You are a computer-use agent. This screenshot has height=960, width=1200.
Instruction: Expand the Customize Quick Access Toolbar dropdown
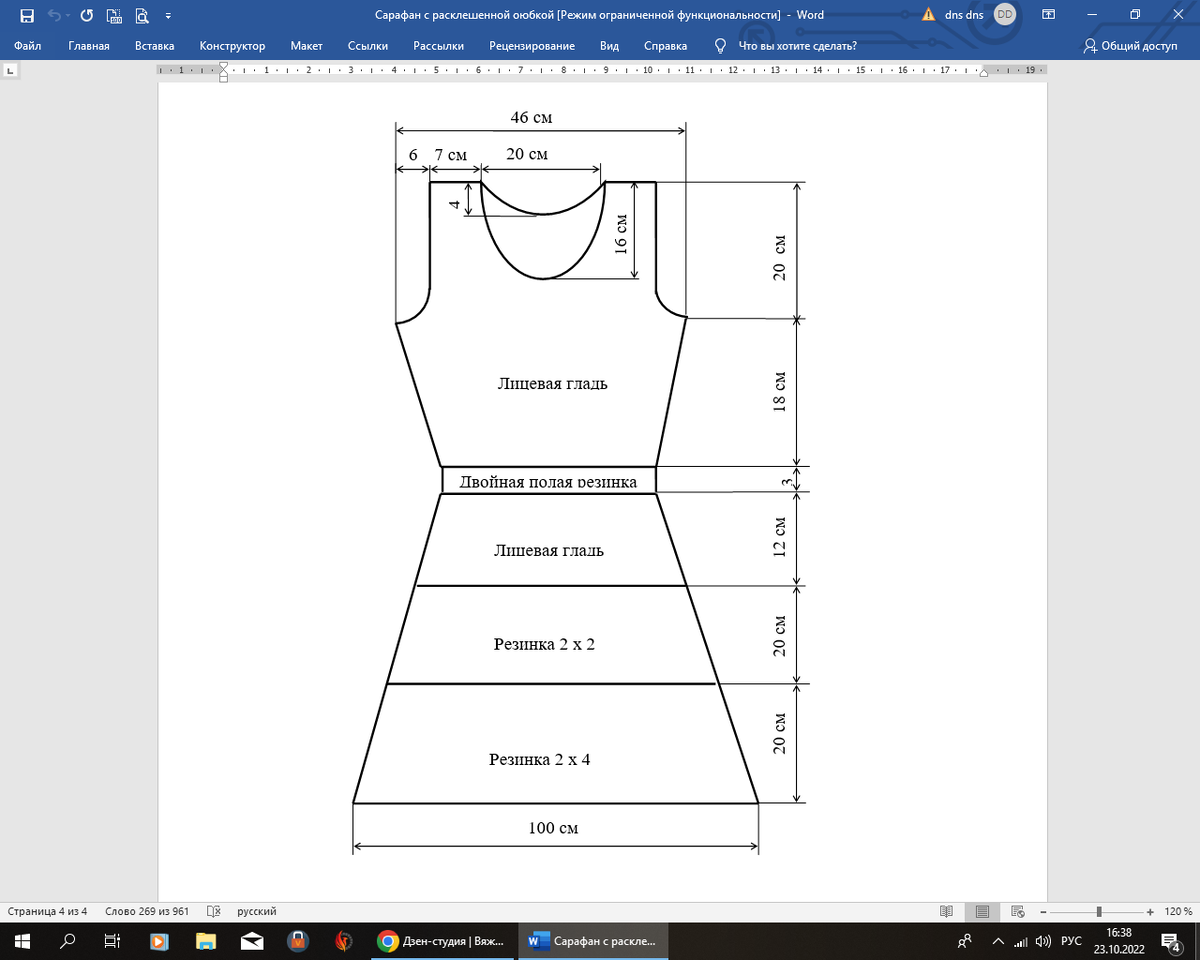click(x=167, y=15)
